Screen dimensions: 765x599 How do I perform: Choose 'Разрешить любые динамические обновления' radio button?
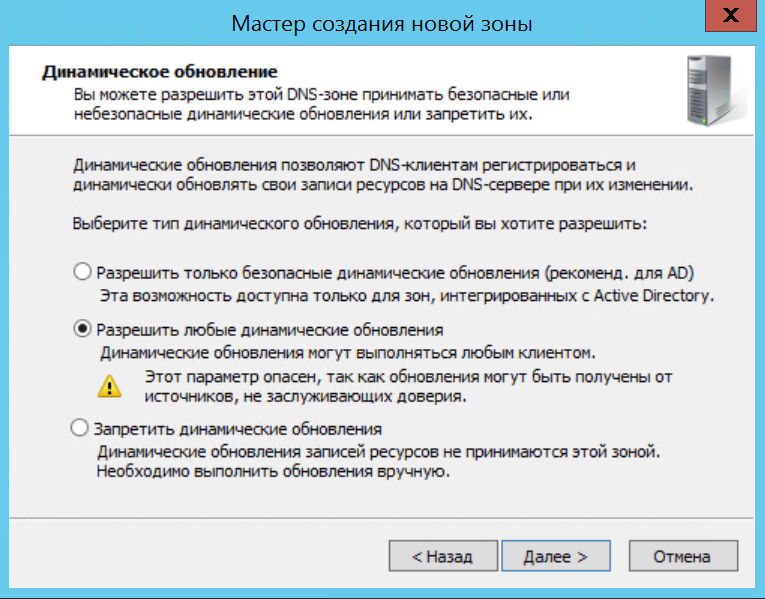[81, 329]
